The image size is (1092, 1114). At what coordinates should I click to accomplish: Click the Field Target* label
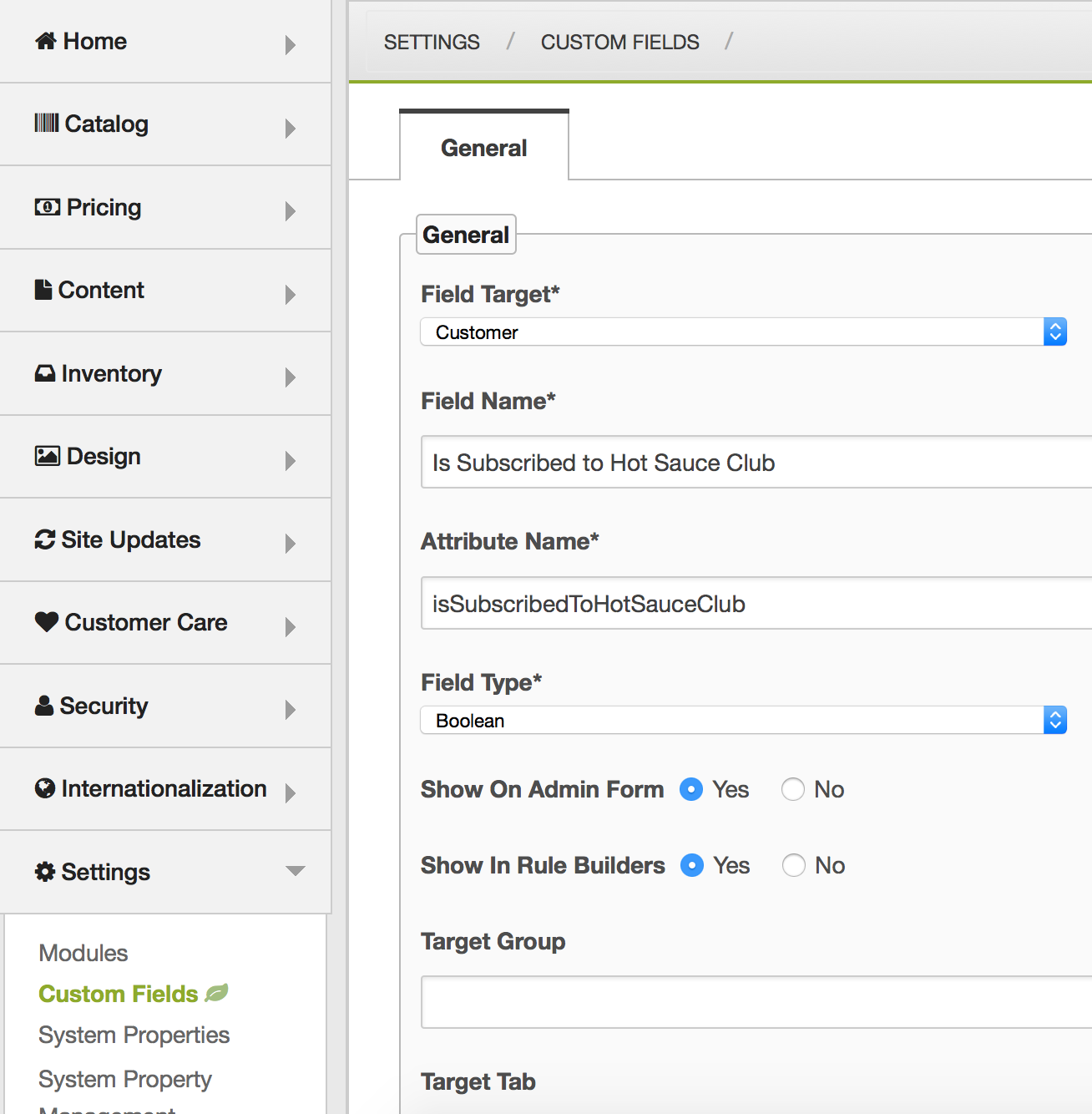[490, 294]
